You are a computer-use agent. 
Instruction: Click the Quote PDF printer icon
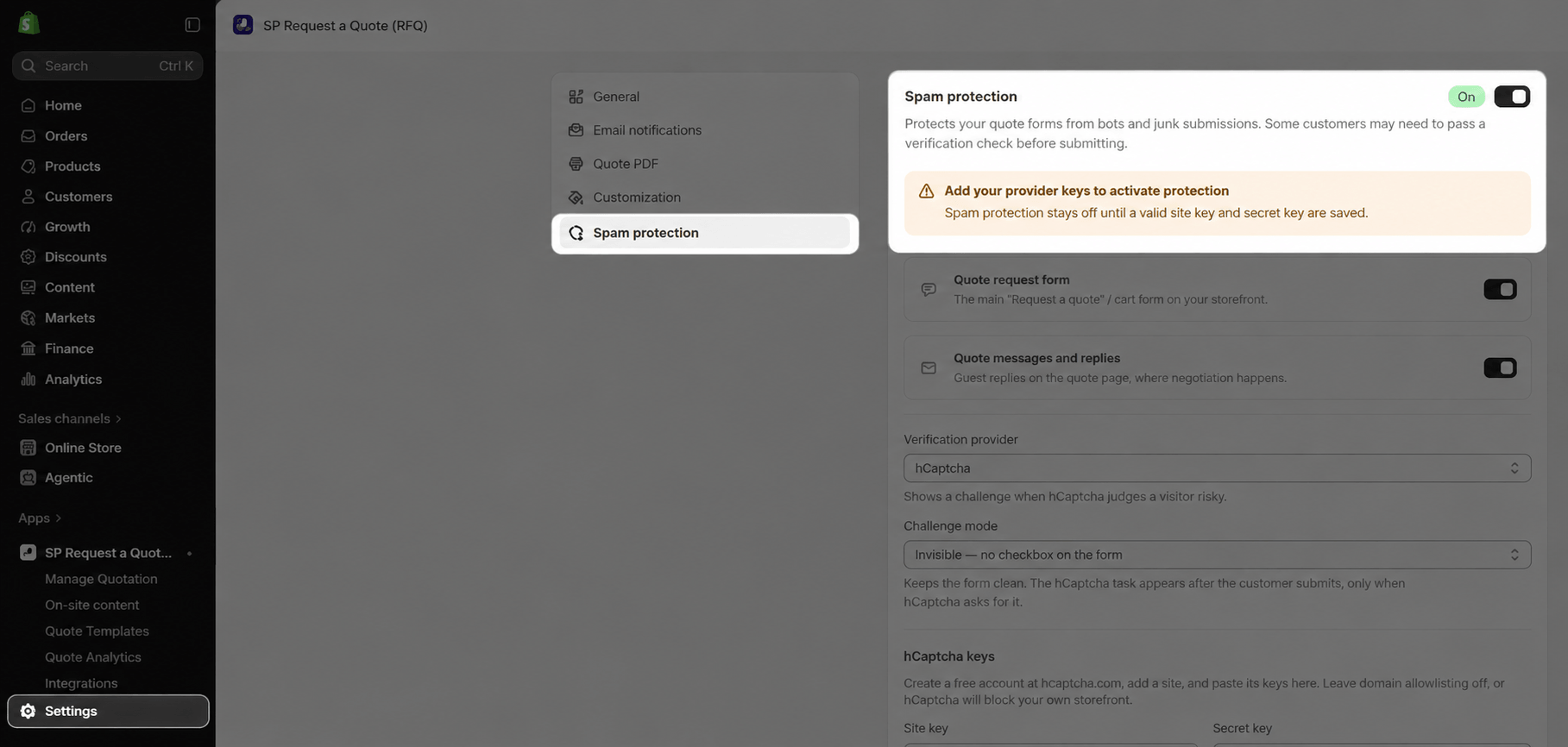click(576, 164)
